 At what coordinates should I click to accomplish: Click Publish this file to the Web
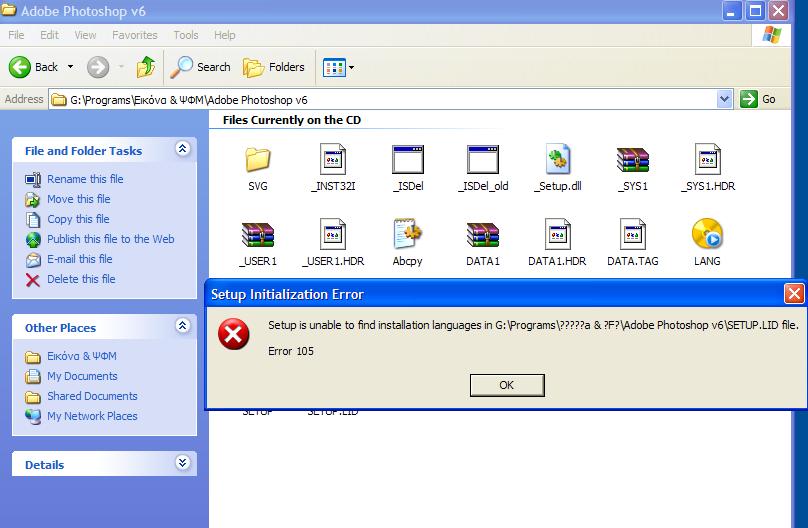point(111,239)
